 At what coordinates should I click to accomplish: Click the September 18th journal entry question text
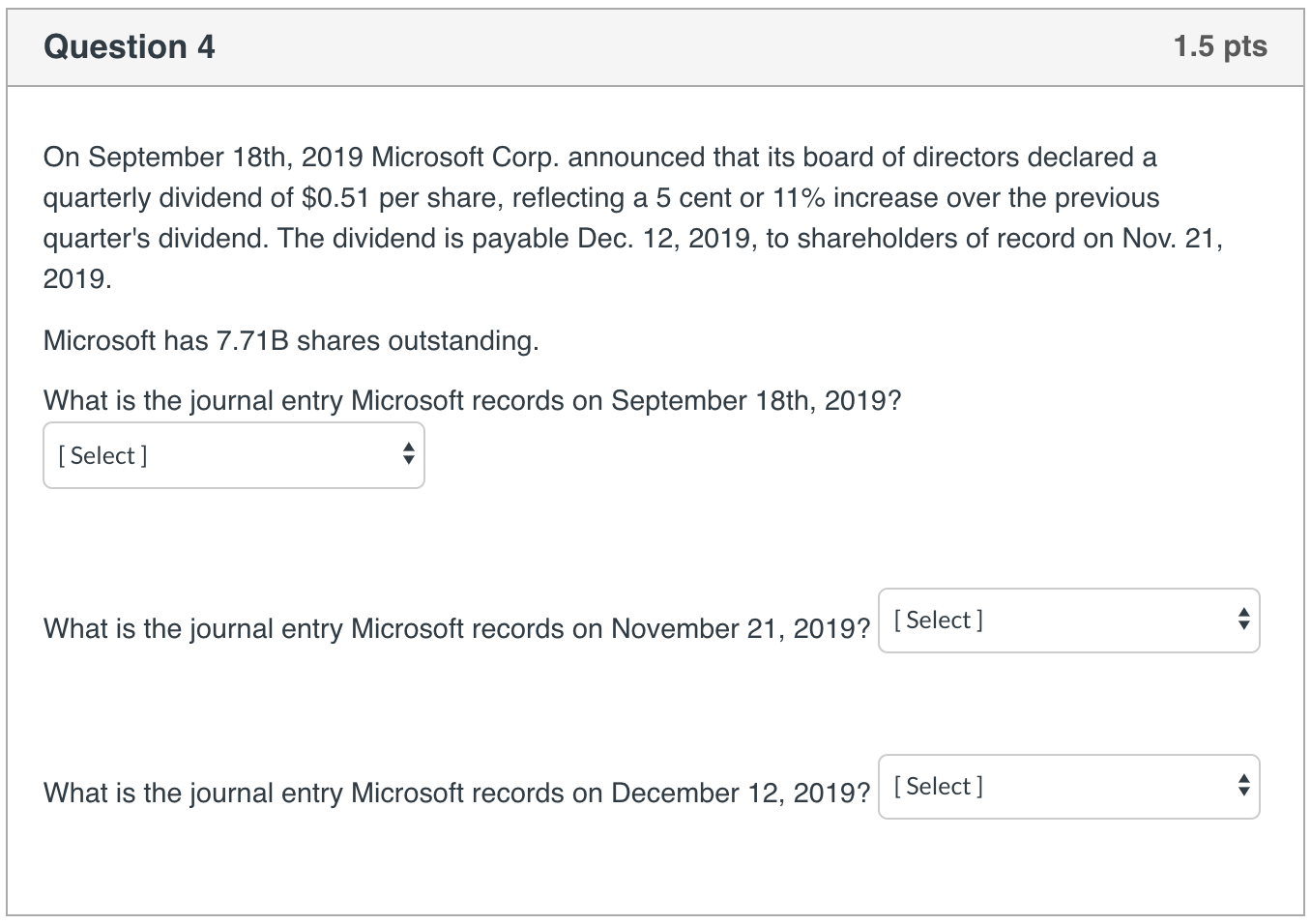(472, 400)
